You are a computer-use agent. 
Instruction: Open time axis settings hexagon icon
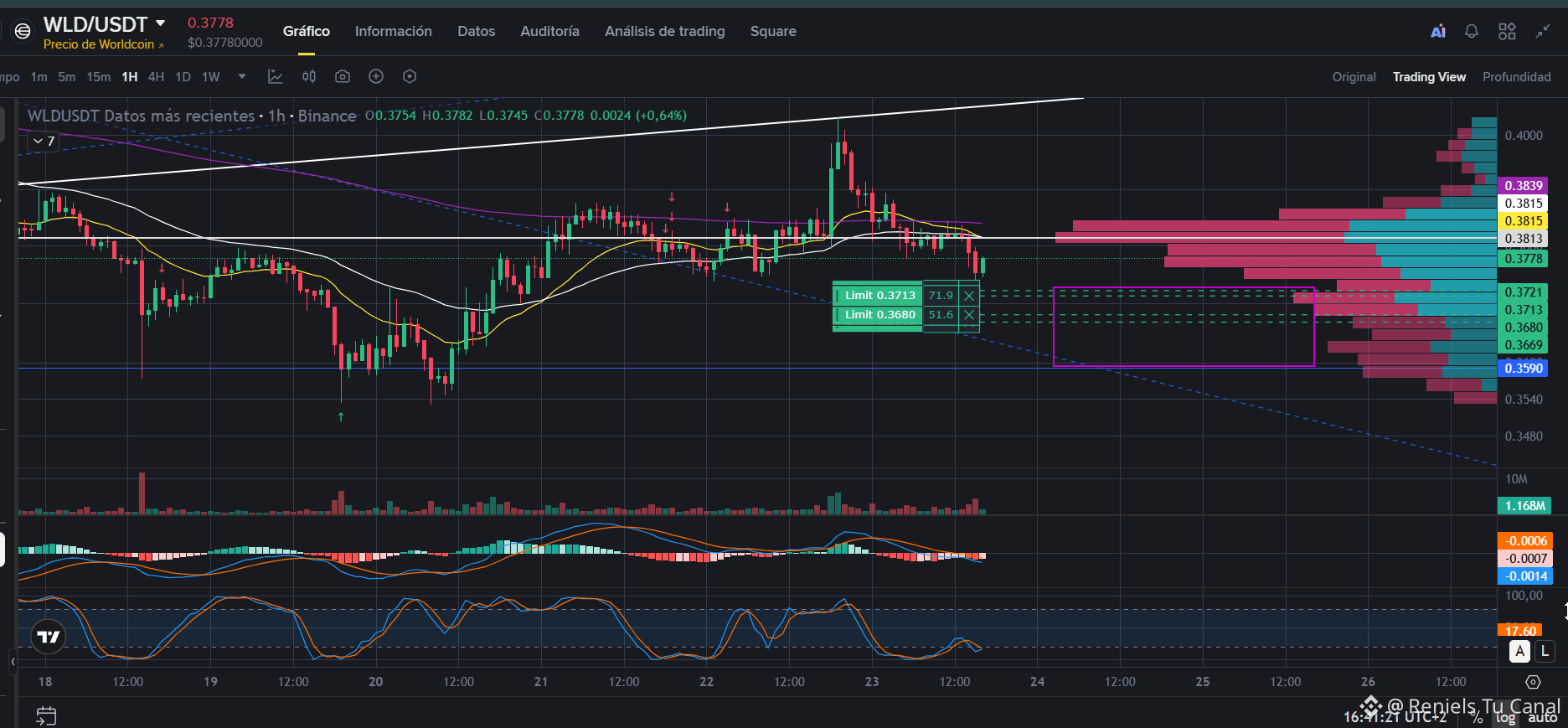coord(1533,682)
